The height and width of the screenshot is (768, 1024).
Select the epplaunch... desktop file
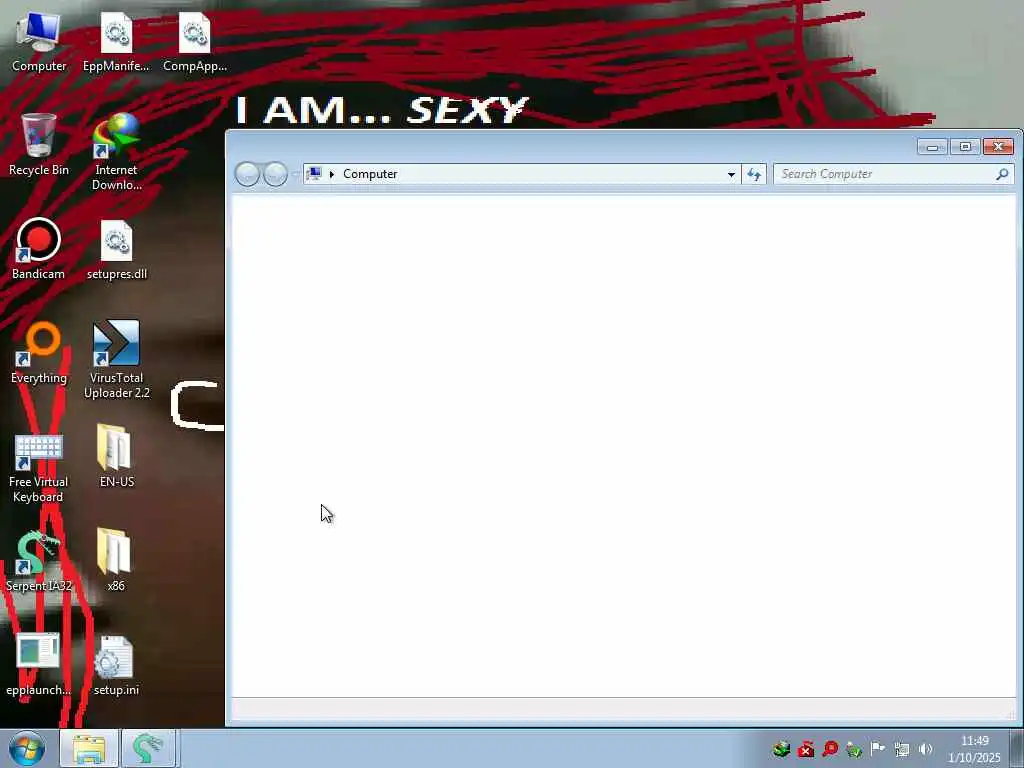[x=39, y=664]
